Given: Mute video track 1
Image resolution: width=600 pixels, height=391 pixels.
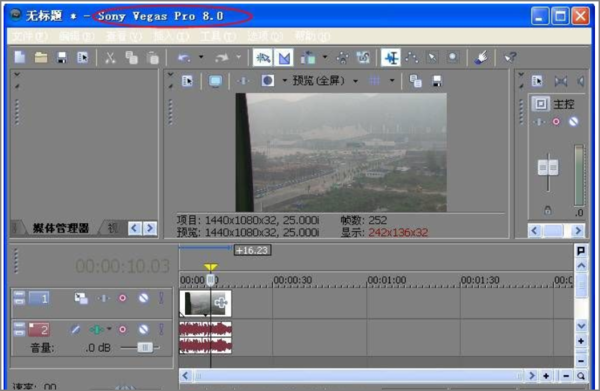Looking at the screenshot, I should [143, 298].
